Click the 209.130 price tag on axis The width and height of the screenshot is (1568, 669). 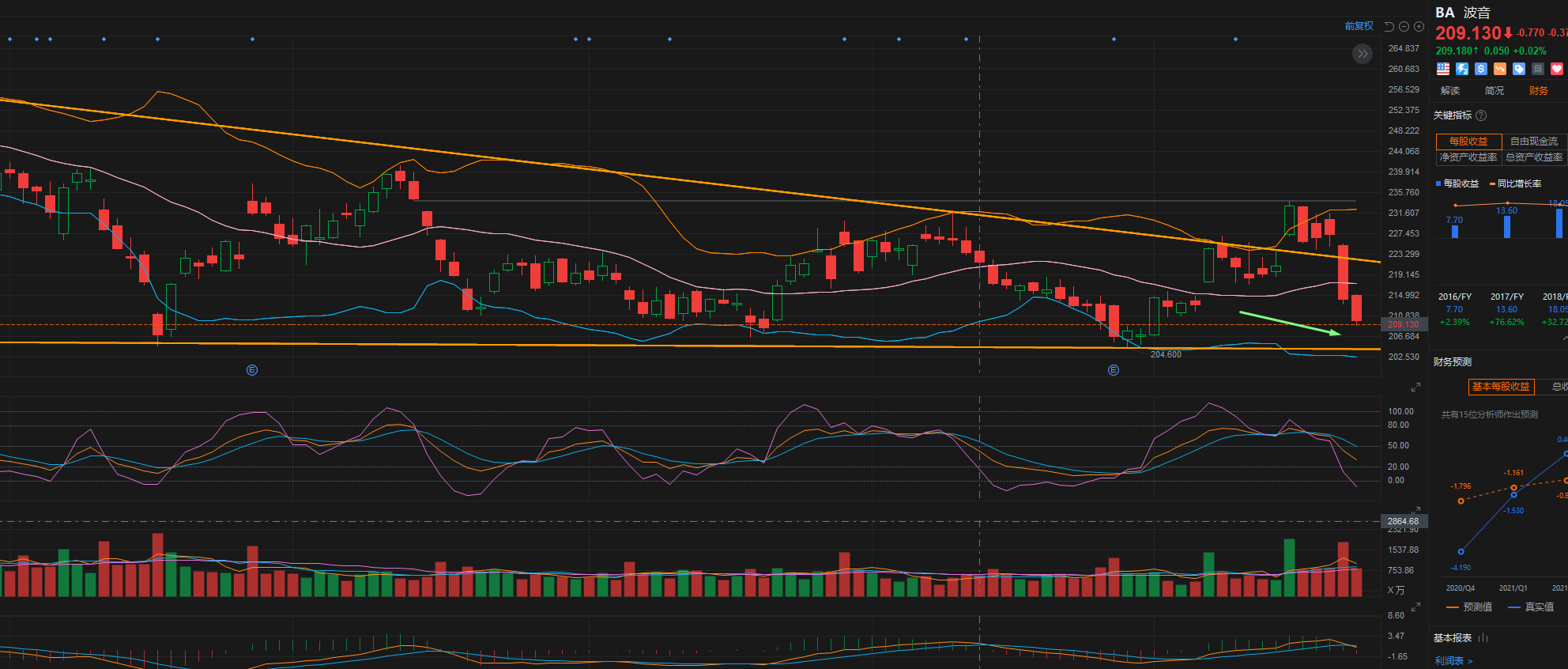pos(1403,324)
